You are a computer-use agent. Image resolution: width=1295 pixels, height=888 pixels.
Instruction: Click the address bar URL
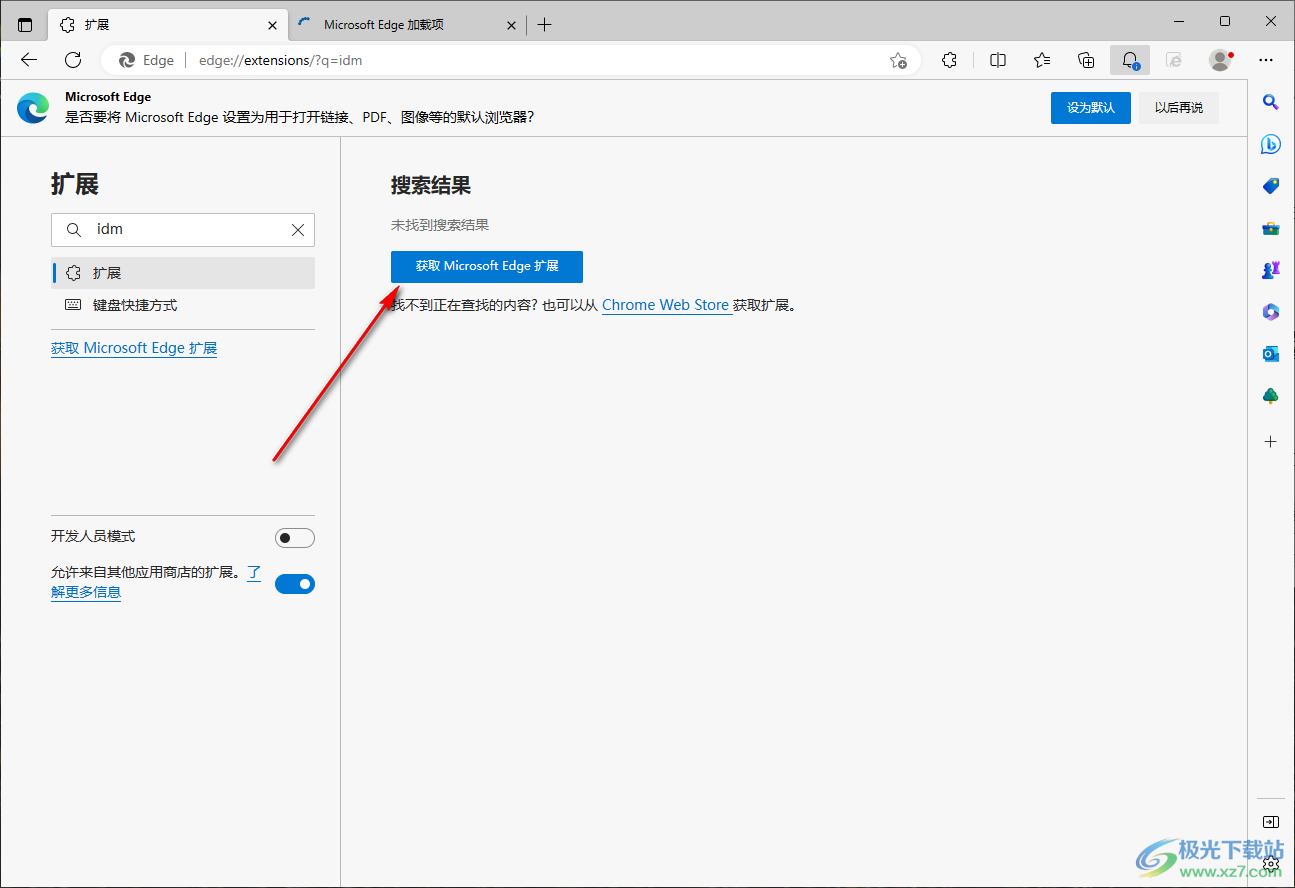(x=280, y=60)
